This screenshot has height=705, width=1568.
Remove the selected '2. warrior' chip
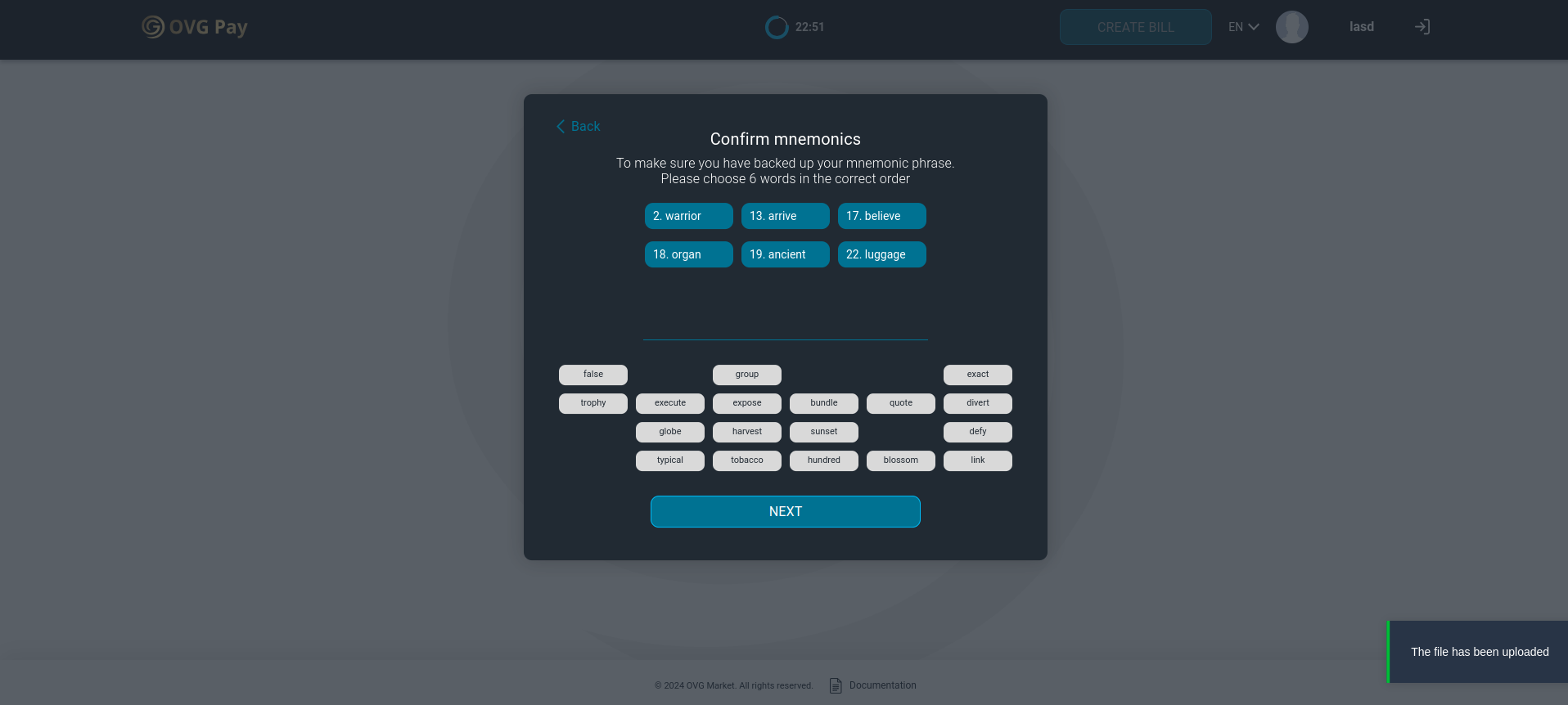(688, 216)
